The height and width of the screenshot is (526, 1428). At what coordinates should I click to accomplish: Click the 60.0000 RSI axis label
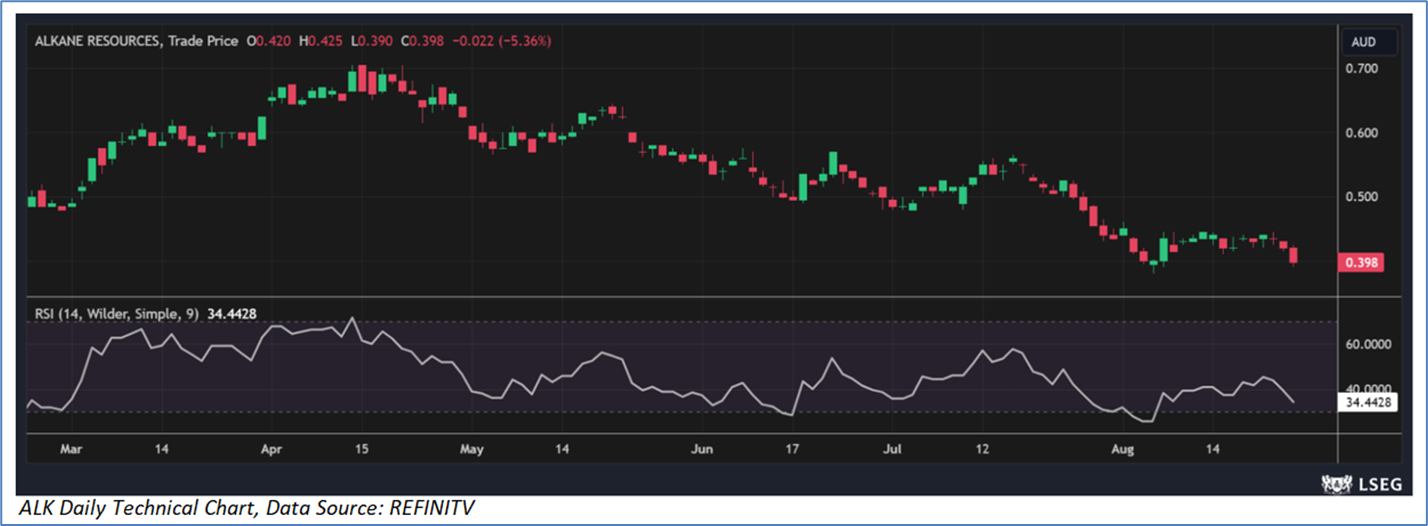point(1368,344)
